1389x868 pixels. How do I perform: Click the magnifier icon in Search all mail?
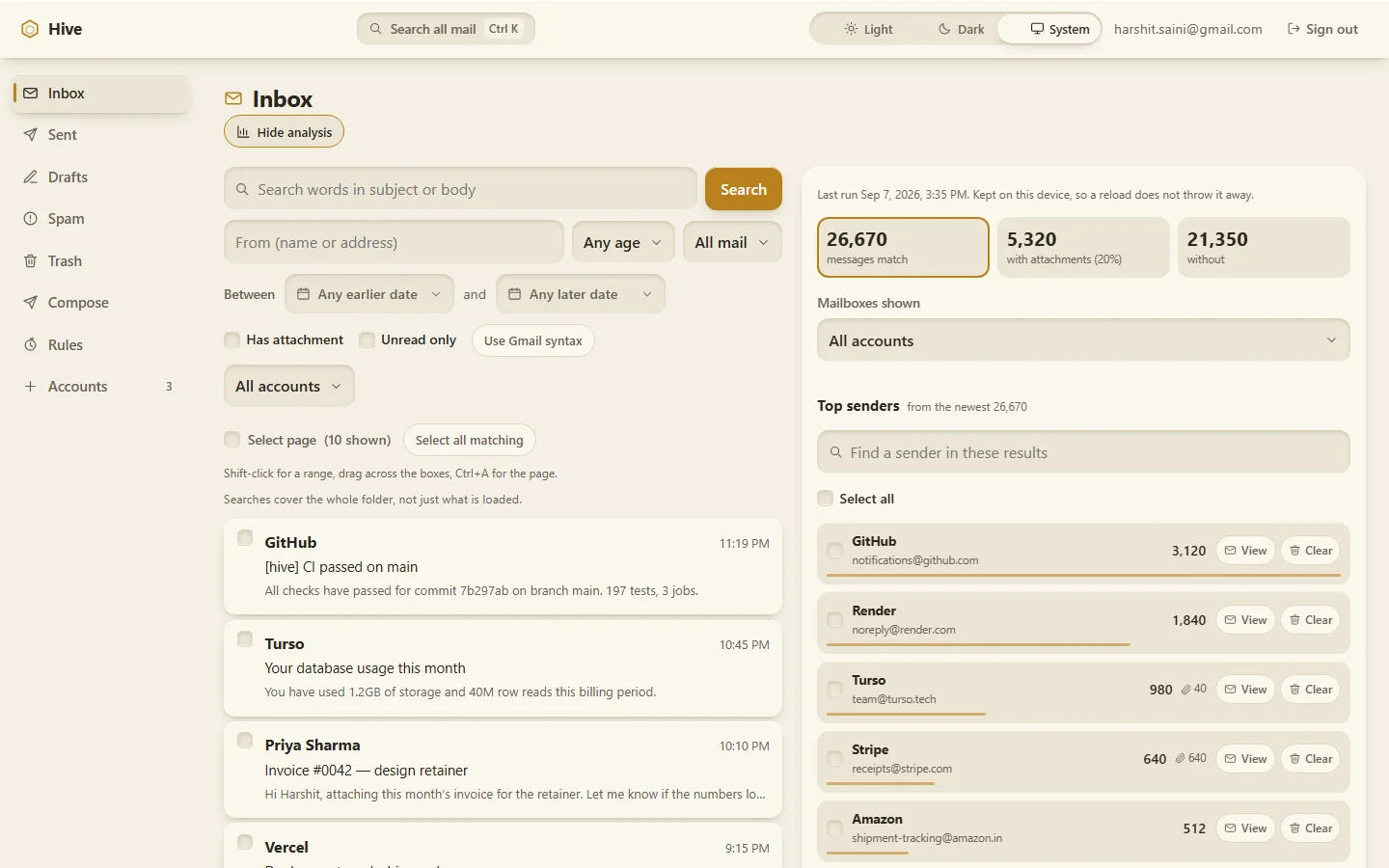376,29
